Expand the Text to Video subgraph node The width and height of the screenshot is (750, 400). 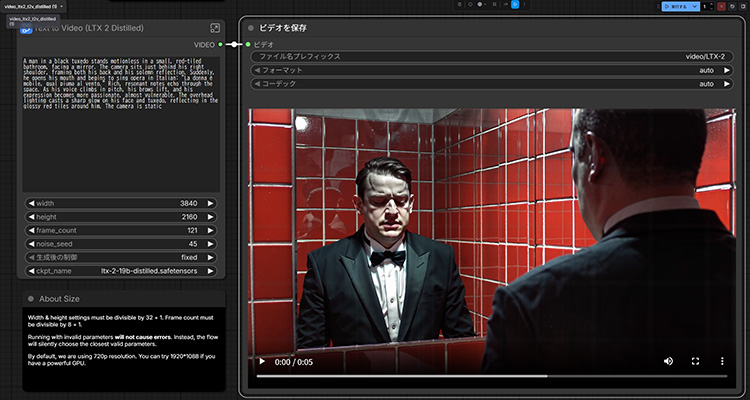[215, 29]
